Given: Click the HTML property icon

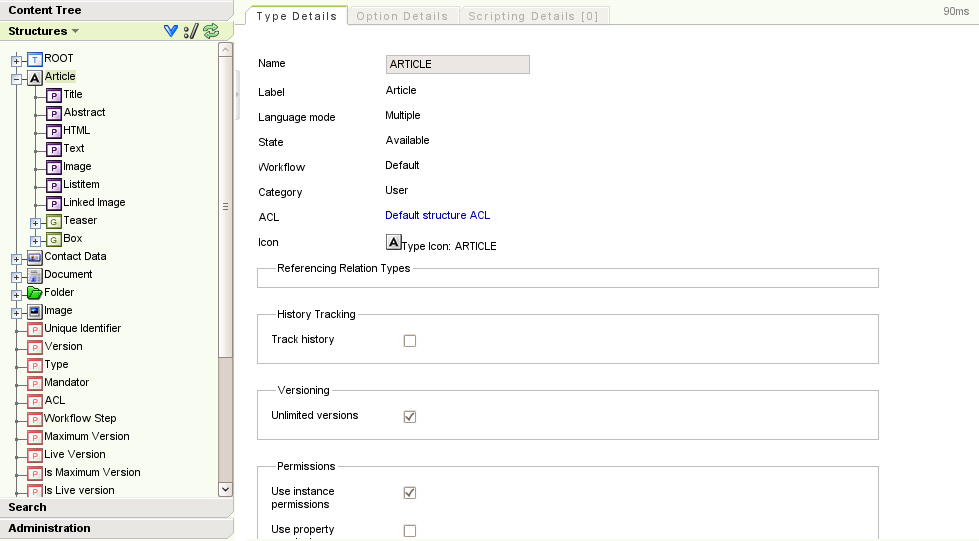Looking at the screenshot, I should click(54, 131).
